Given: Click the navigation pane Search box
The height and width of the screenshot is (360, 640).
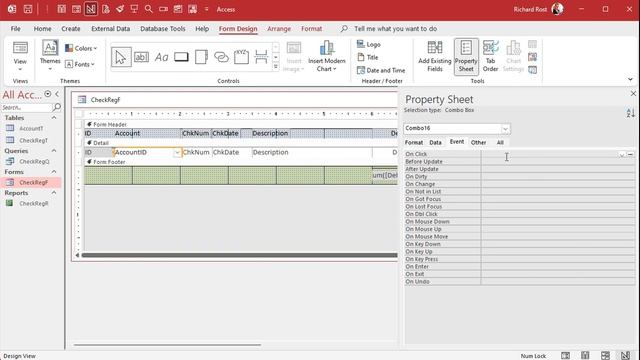Looking at the screenshot, I should 27,107.
